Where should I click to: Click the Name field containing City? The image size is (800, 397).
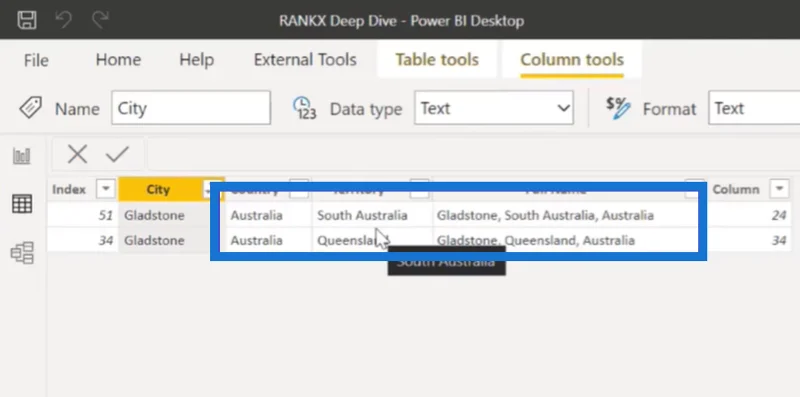(191, 108)
